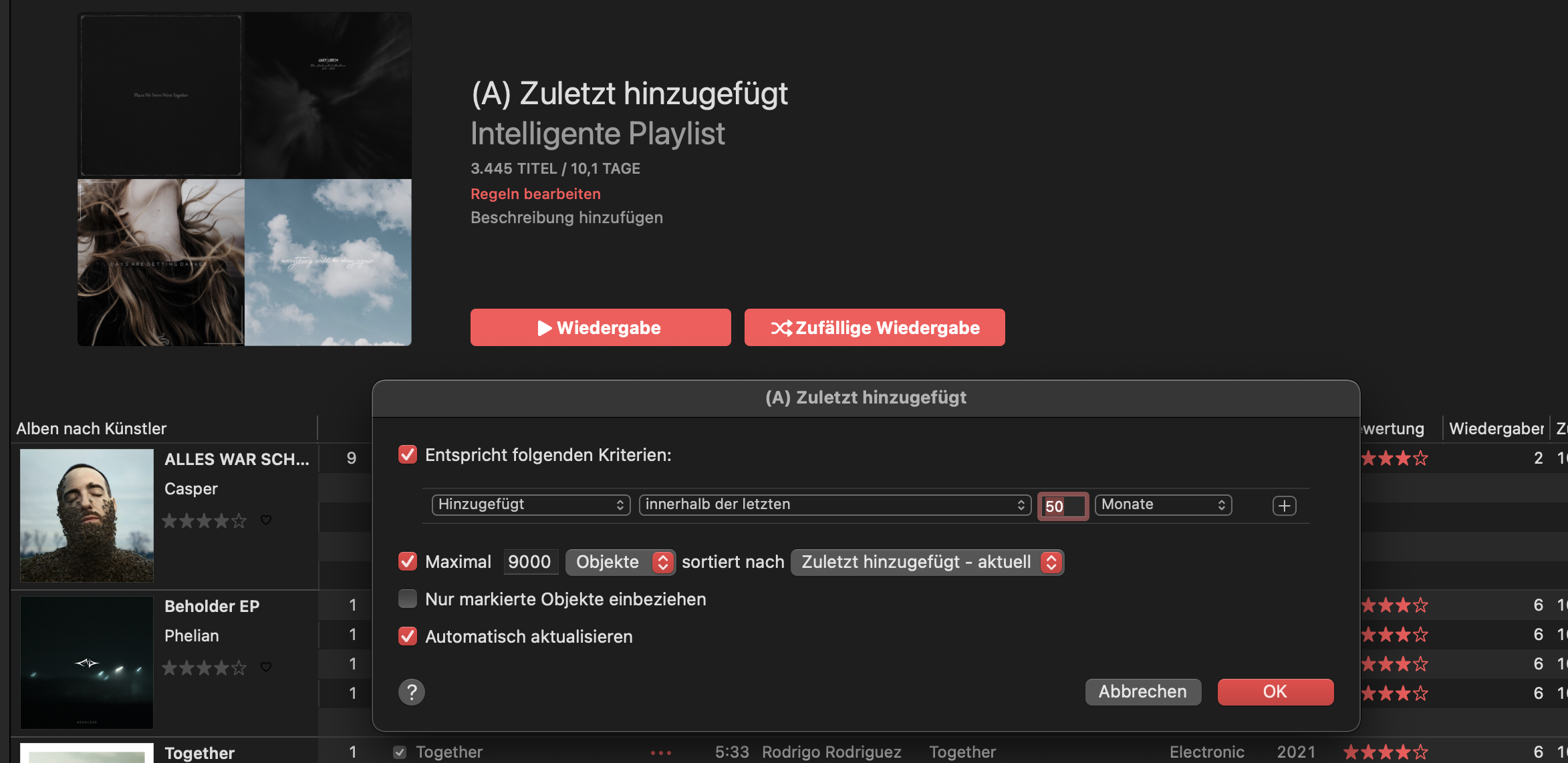Image resolution: width=1568 pixels, height=763 pixels.
Task: Click star rating under Casper album
Action: 204,520
